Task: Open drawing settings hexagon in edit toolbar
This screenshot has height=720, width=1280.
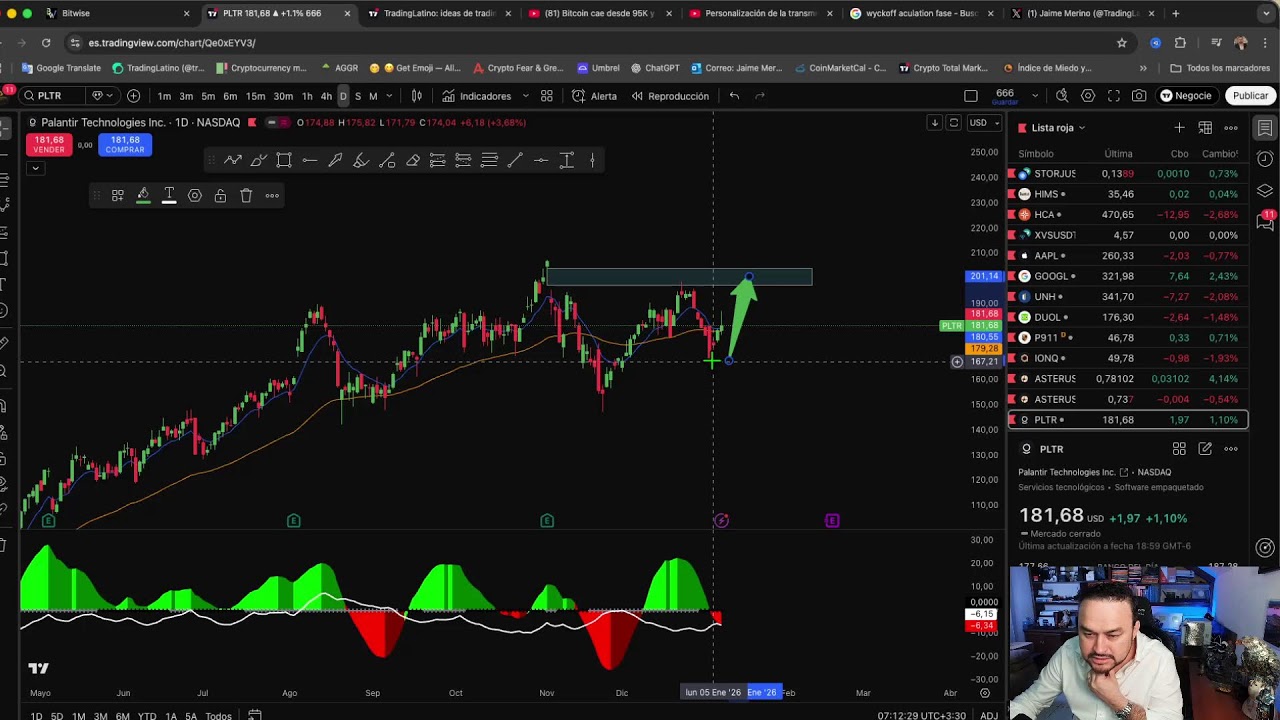Action: pyautogui.click(x=195, y=196)
